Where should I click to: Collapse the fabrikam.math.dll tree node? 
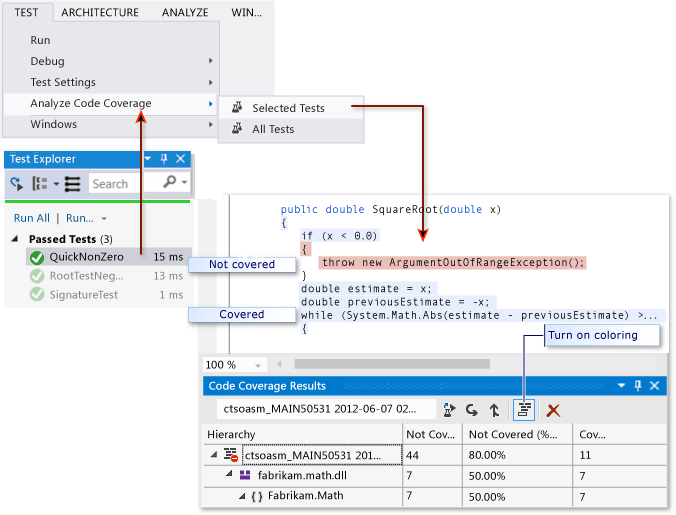click(x=229, y=476)
